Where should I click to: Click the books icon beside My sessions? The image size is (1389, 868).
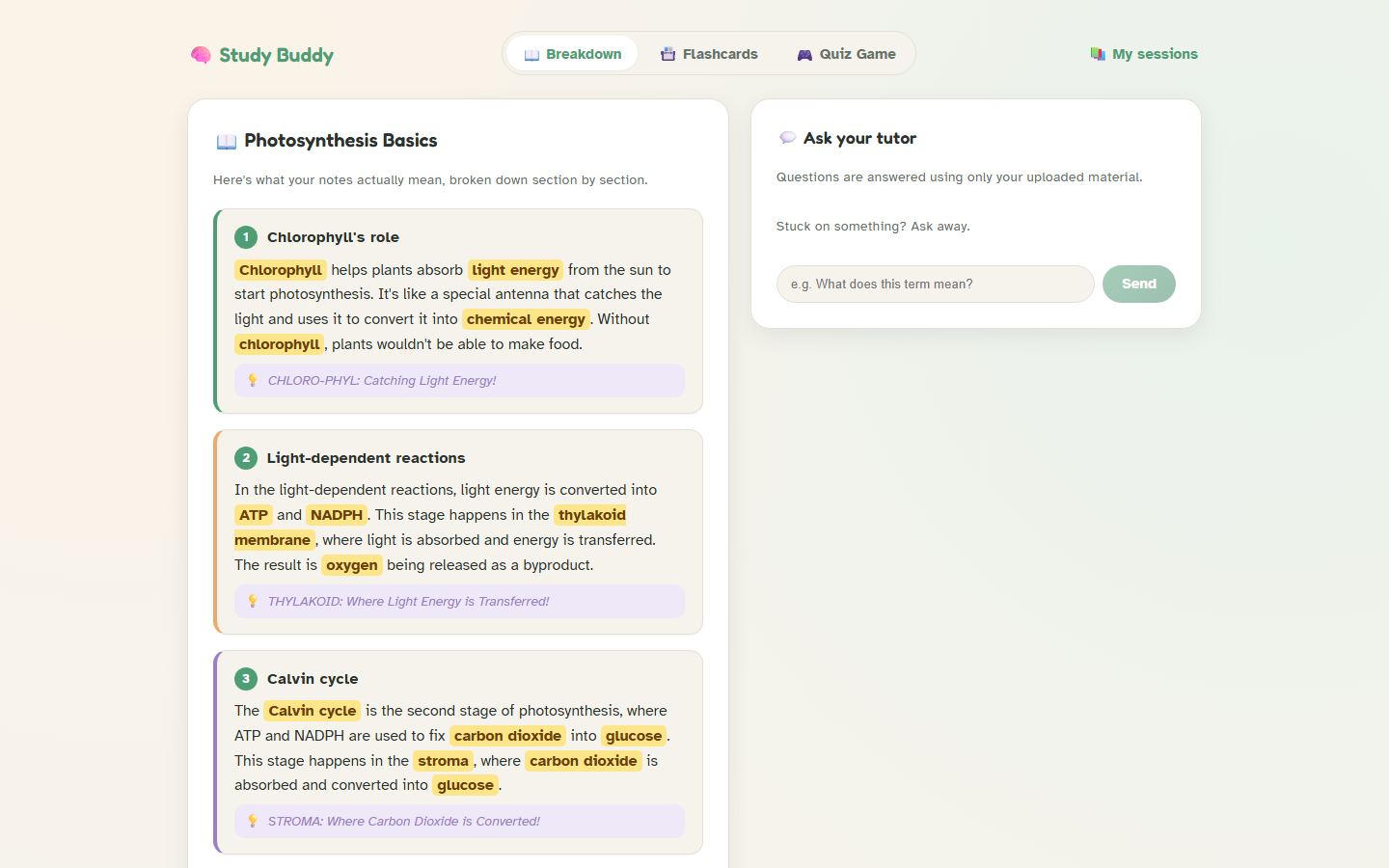[1098, 54]
